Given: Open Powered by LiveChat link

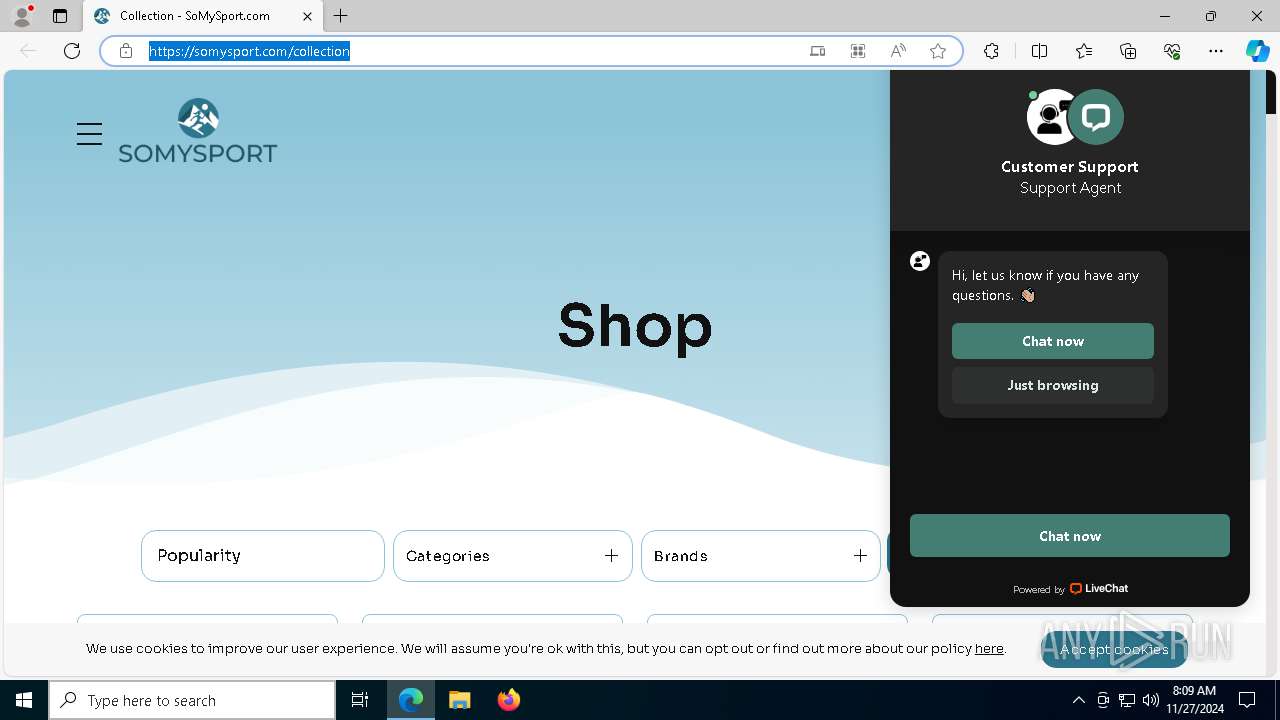Looking at the screenshot, I should tap(1070, 589).
